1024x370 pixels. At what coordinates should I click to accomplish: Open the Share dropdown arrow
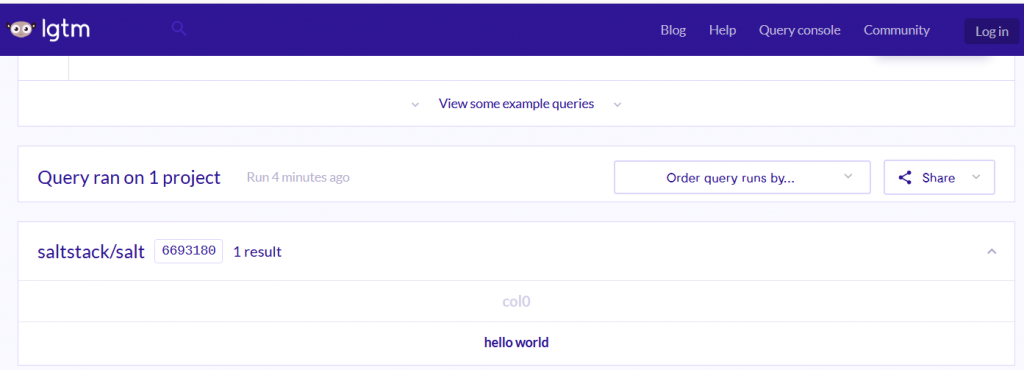[976, 177]
